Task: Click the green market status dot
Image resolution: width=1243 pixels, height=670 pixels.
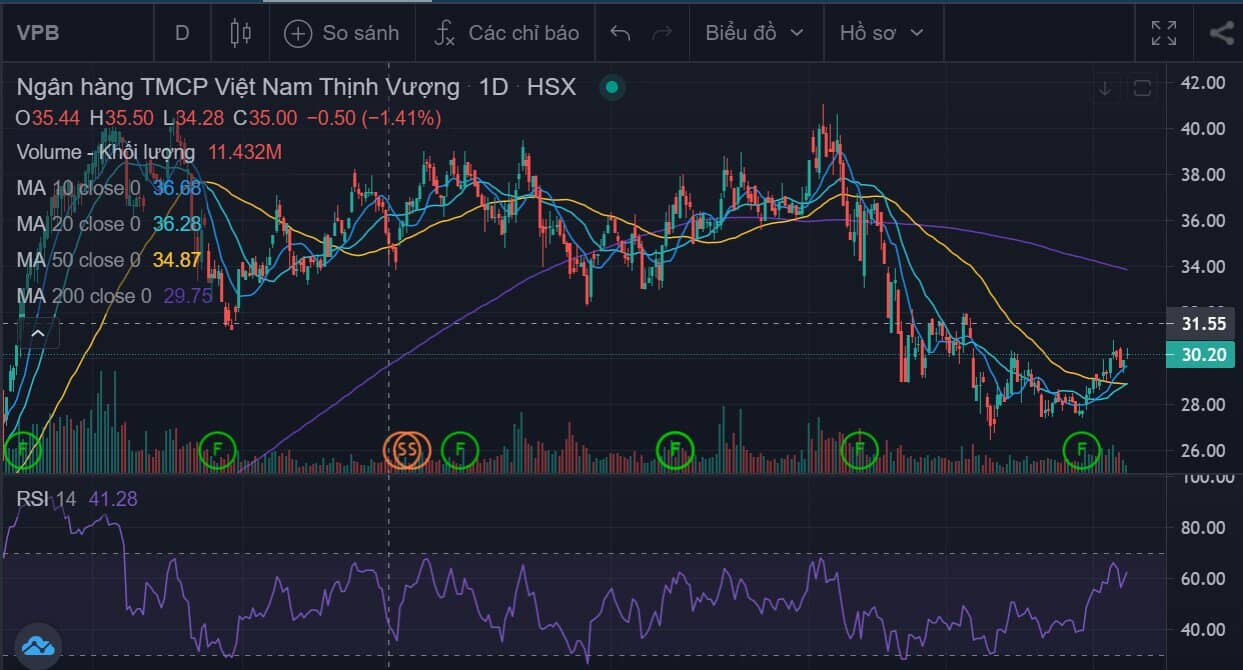Action: [612, 87]
